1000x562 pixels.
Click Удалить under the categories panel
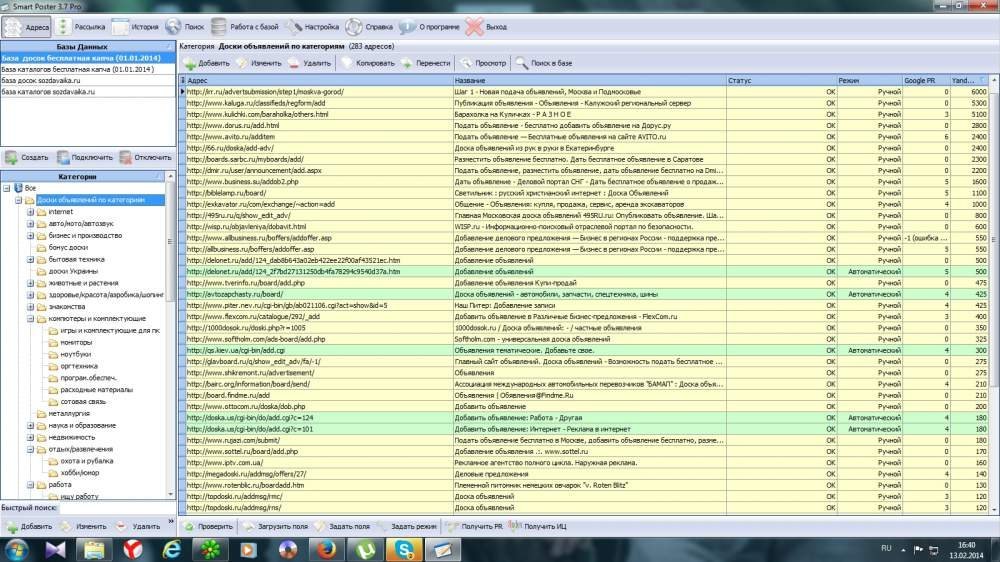point(138,526)
